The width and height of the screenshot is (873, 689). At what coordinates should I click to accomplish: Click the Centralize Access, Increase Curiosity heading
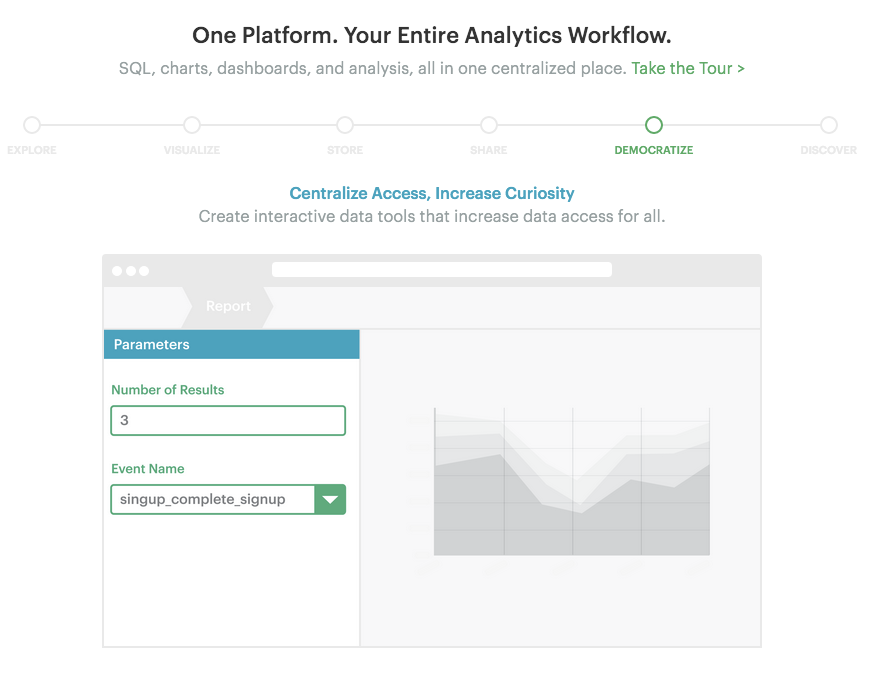[432, 193]
